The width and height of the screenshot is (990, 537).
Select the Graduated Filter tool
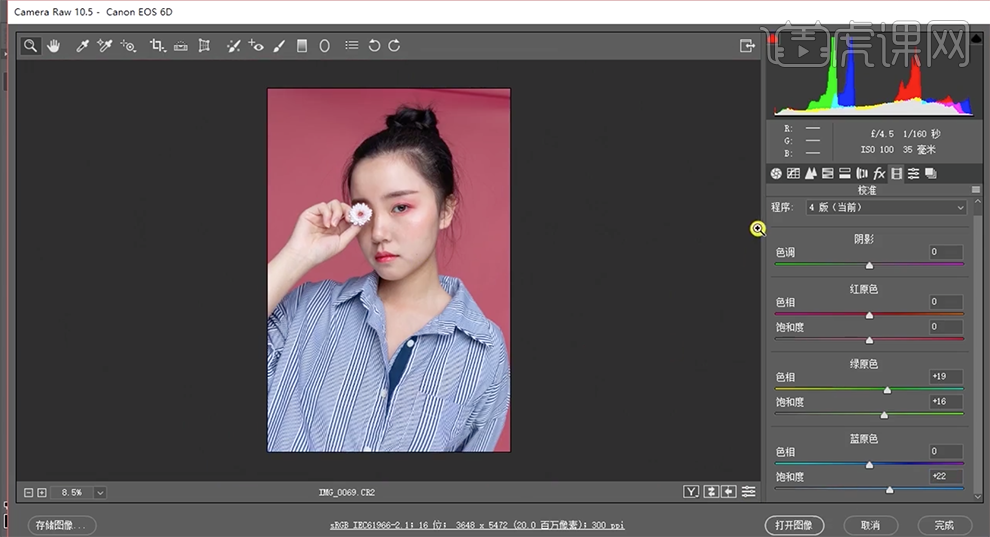[302, 46]
